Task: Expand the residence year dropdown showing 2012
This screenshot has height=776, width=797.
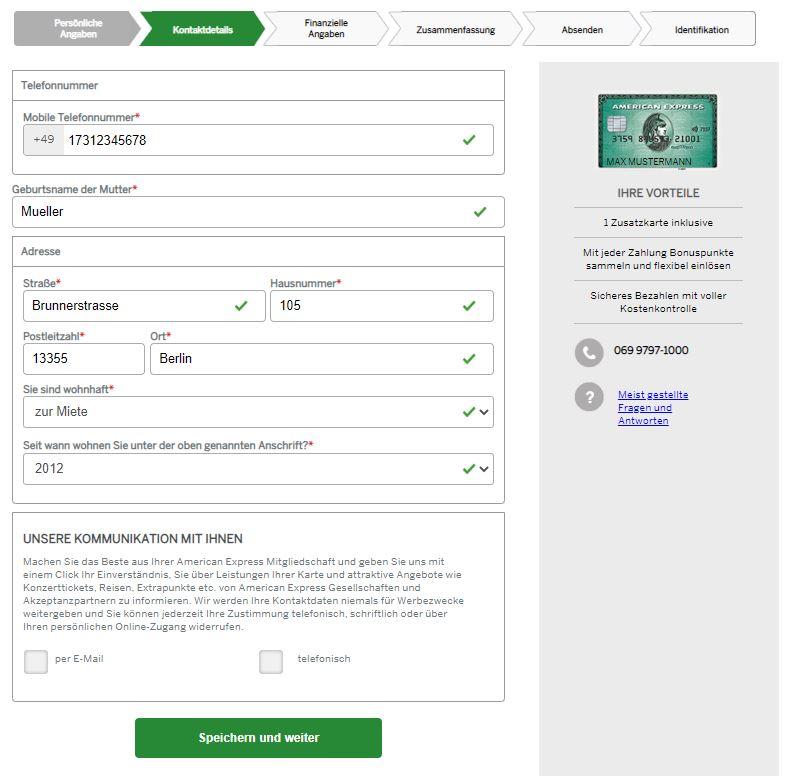Action: [x=258, y=469]
